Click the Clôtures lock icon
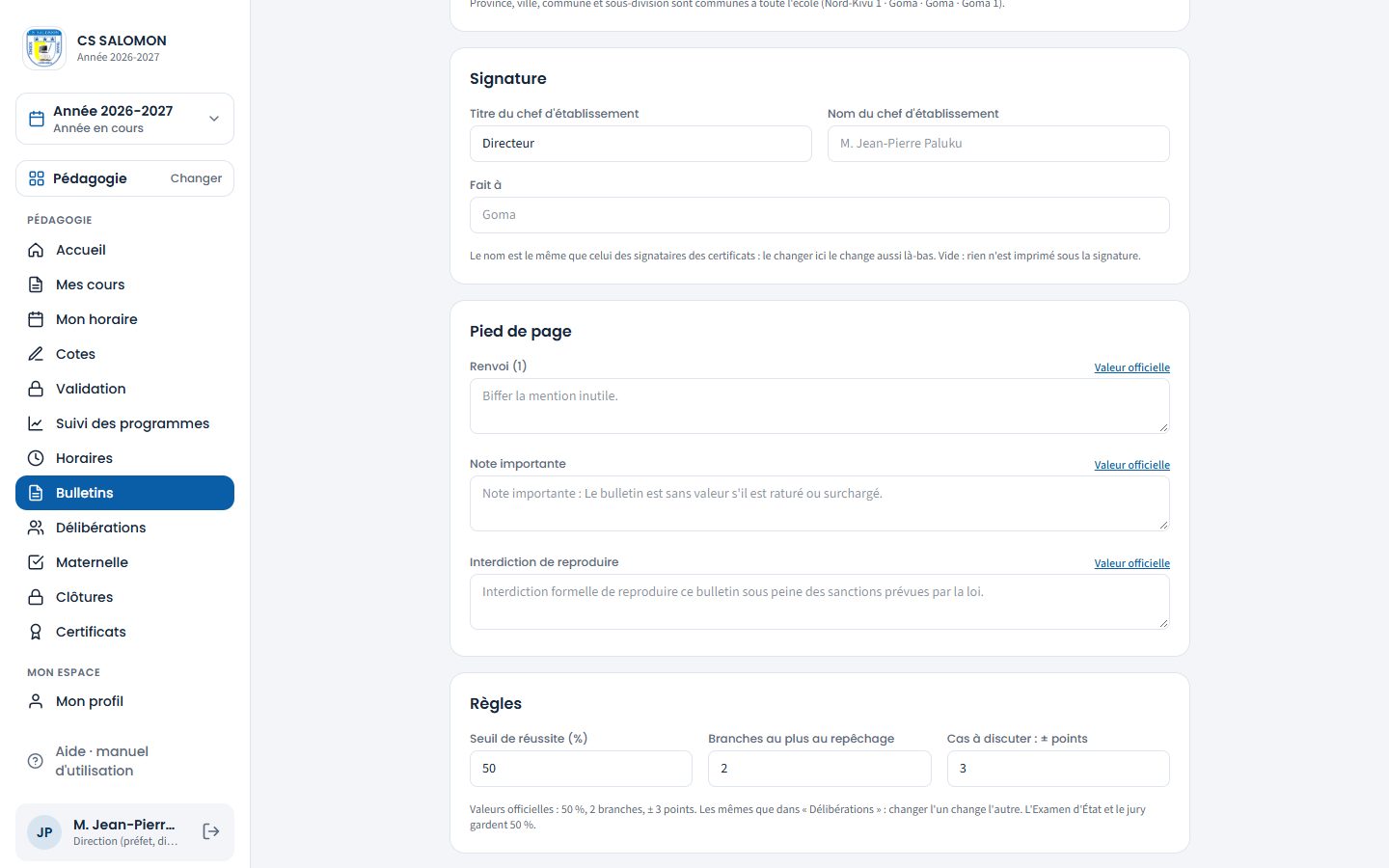This screenshot has width=1389, height=868. [36, 597]
